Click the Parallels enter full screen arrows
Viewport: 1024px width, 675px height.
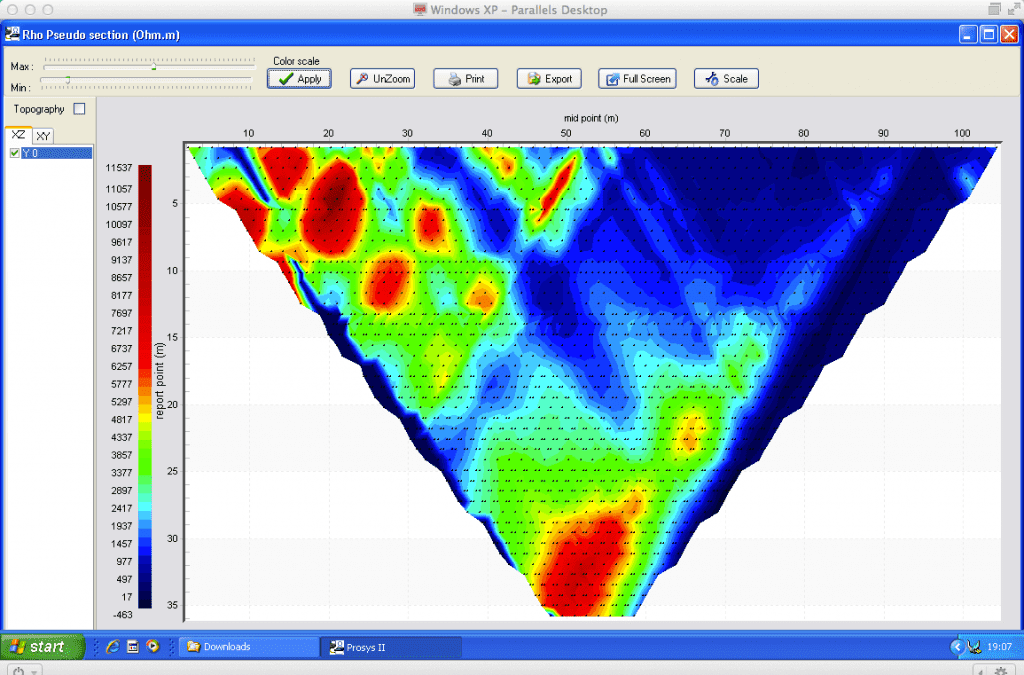tap(1013, 9)
